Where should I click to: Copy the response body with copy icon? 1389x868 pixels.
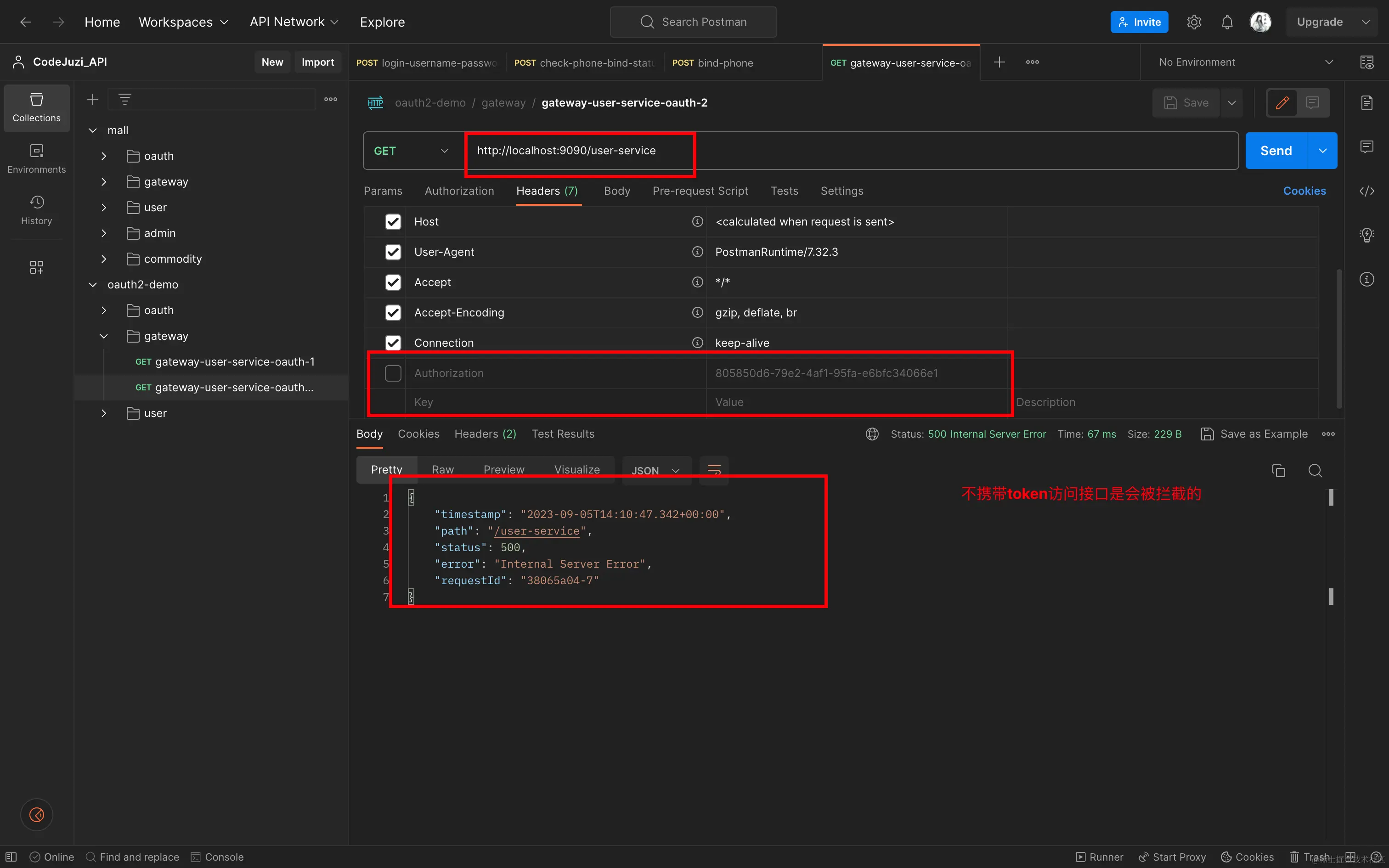[1278, 471]
